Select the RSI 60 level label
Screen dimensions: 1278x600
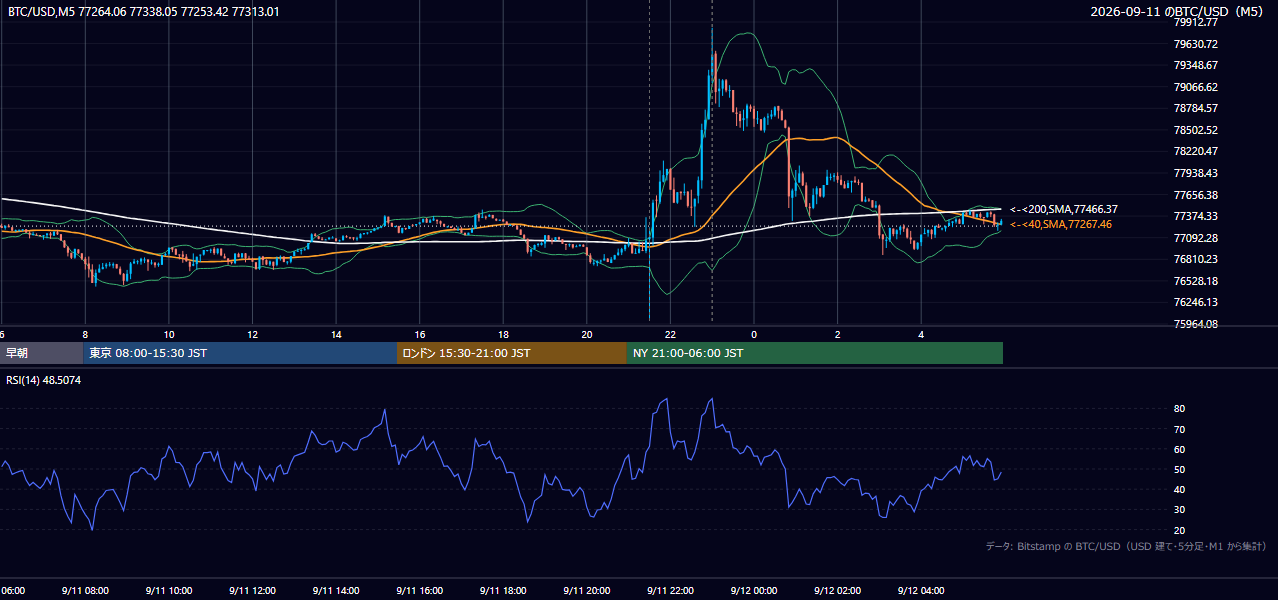(1180, 449)
